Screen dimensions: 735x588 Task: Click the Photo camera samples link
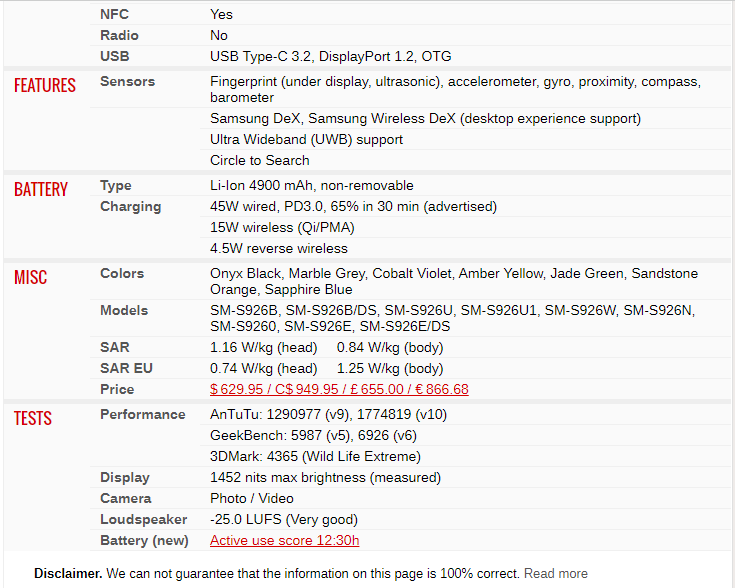click(x=228, y=498)
